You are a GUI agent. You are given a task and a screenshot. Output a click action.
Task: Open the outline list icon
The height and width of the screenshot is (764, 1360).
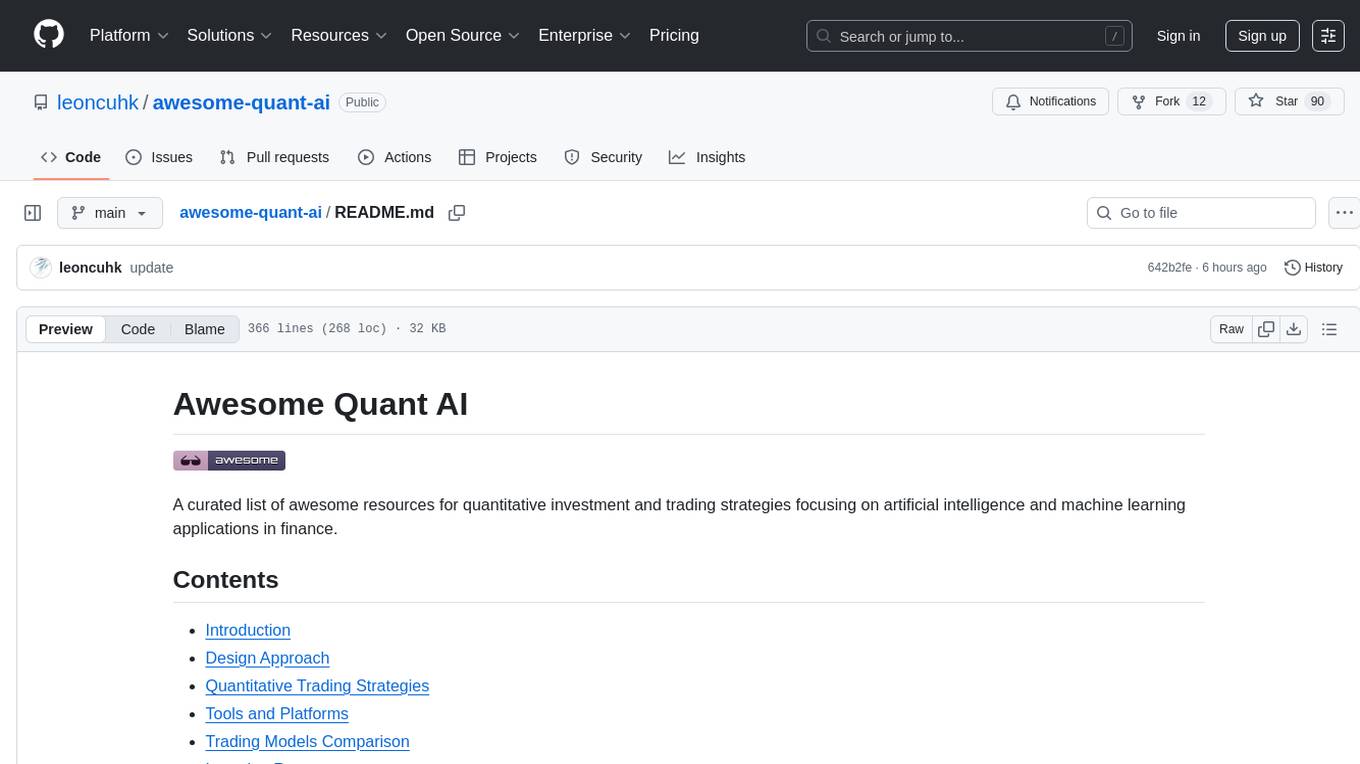tap(1329, 329)
